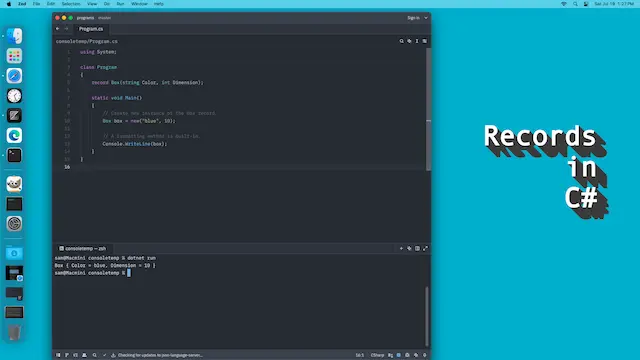Expand the Sign in dropdown chevron

426,18
